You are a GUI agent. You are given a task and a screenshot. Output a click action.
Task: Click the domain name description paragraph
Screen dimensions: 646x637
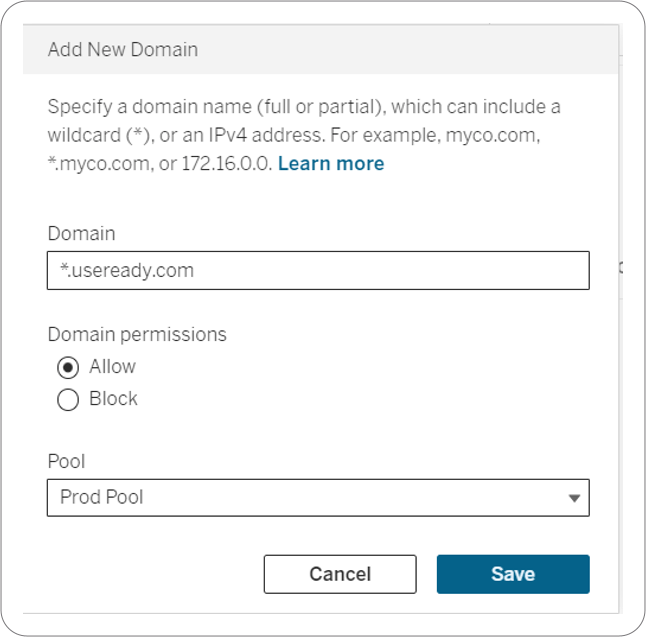click(304, 135)
